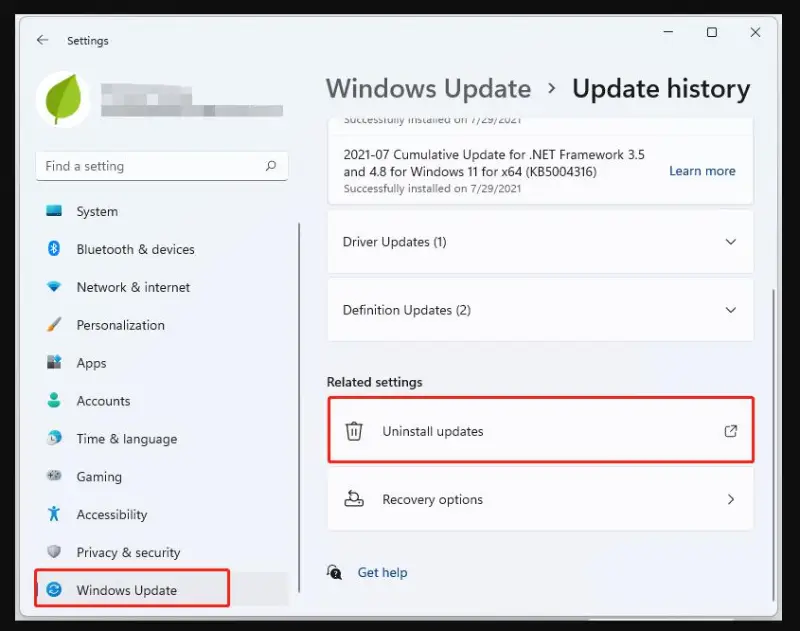Open Uninstall updates
This screenshot has width=800, height=631.
click(540, 431)
